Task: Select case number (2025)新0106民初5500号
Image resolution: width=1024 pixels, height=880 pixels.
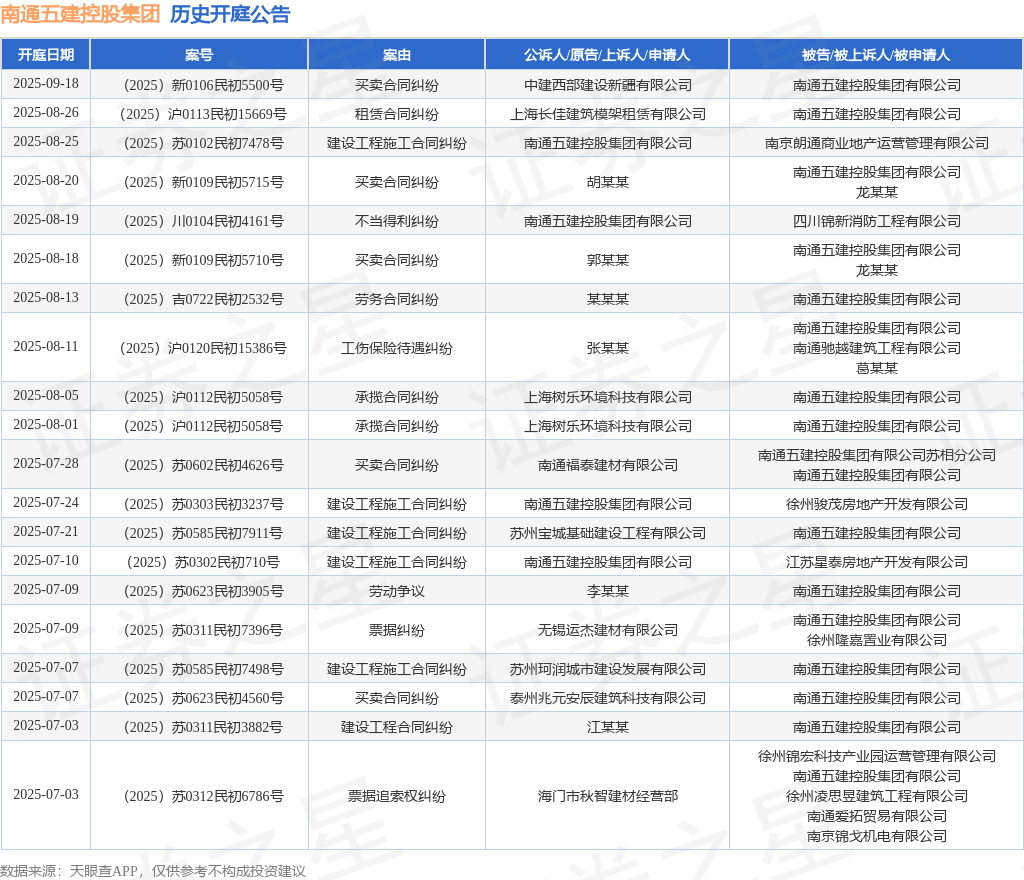Action: (203, 85)
